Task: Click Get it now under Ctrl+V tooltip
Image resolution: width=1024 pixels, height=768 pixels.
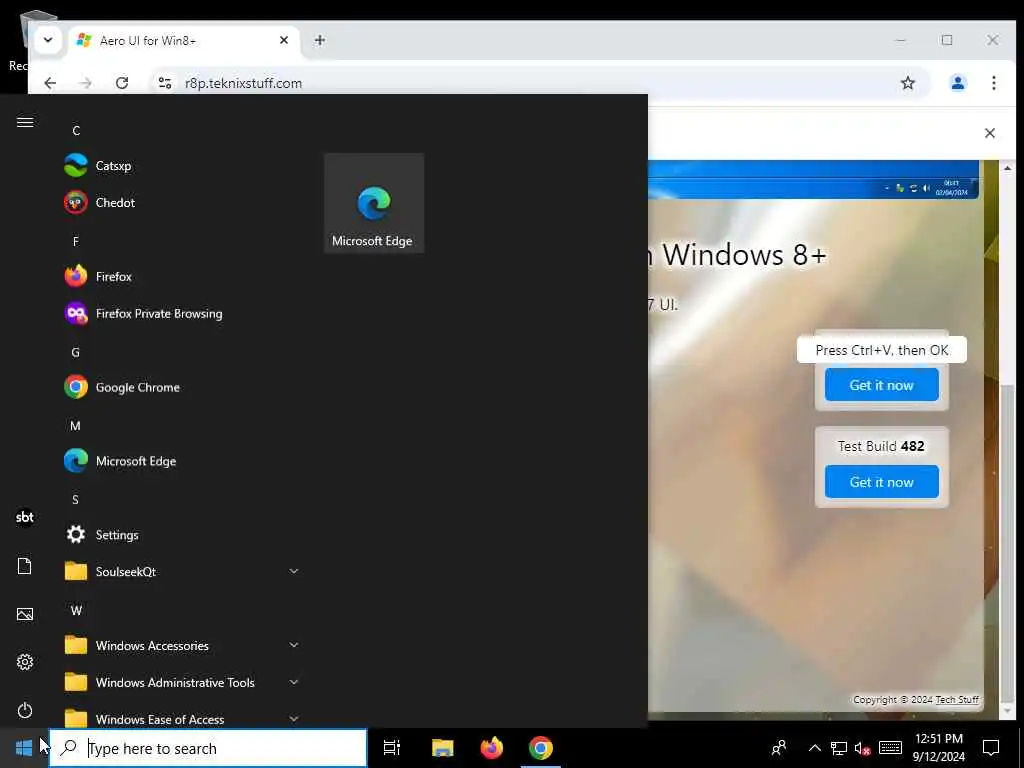Action: [882, 385]
